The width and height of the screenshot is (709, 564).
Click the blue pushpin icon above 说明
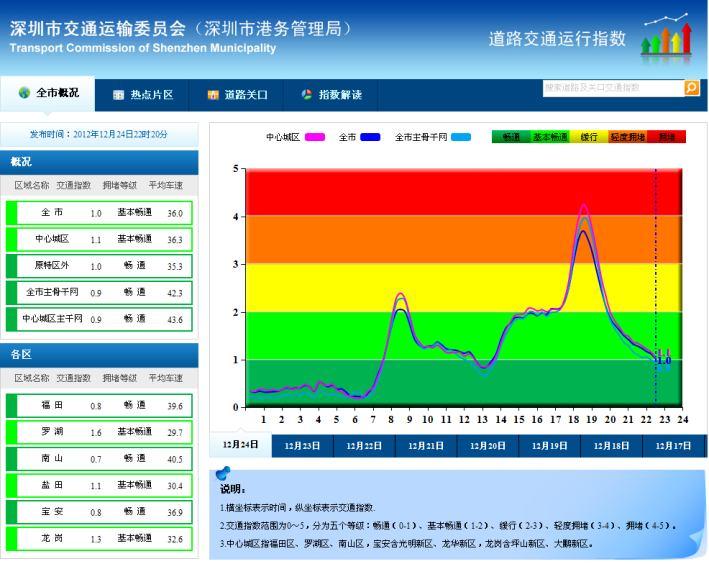tap(223, 473)
